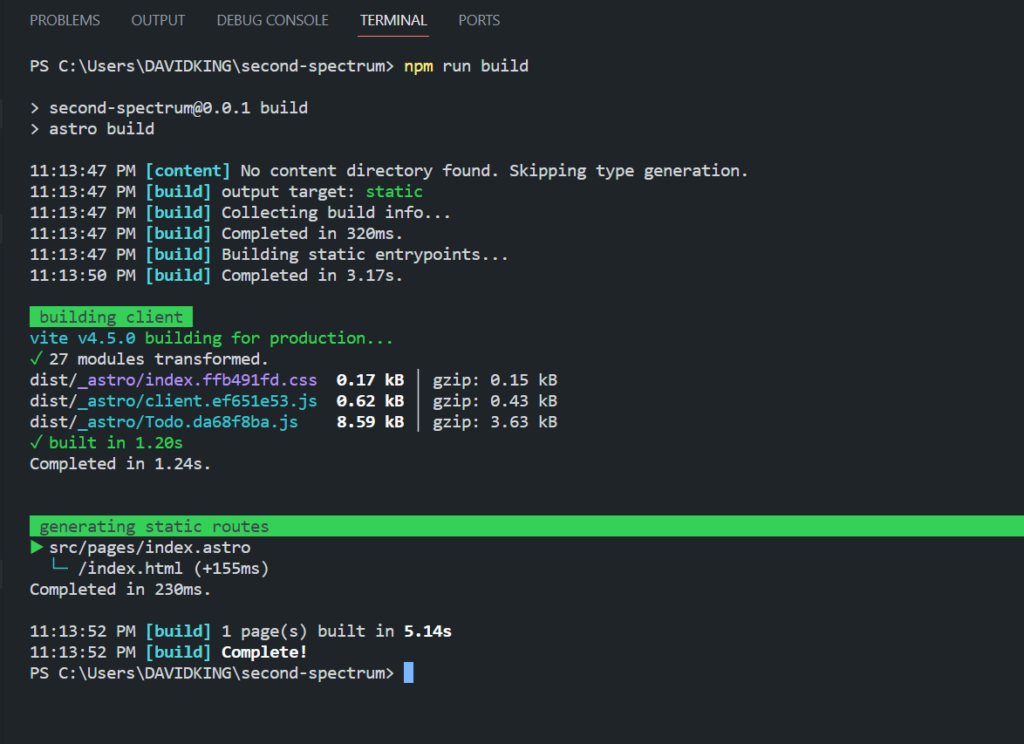Show the DEBUG CONSOLE tab

pos(272,20)
